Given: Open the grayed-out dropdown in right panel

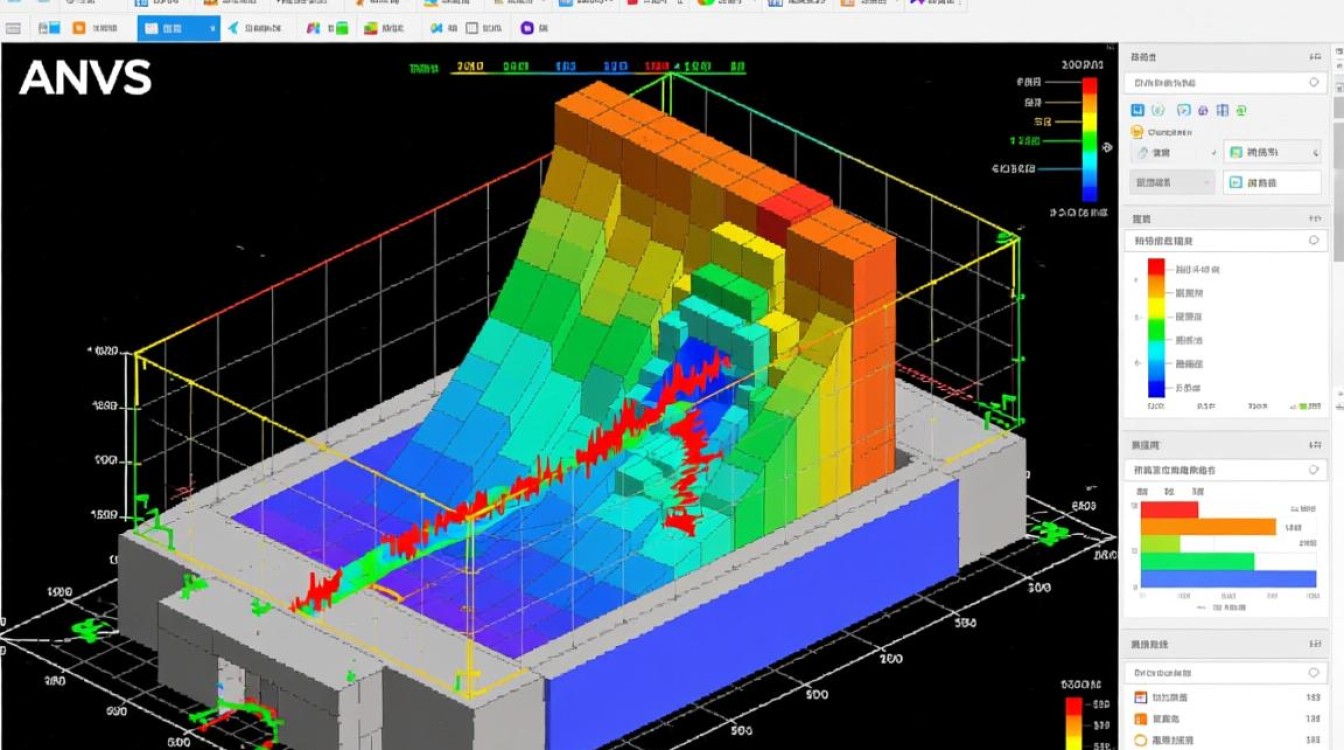Looking at the screenshot, I should point(1173,183).
